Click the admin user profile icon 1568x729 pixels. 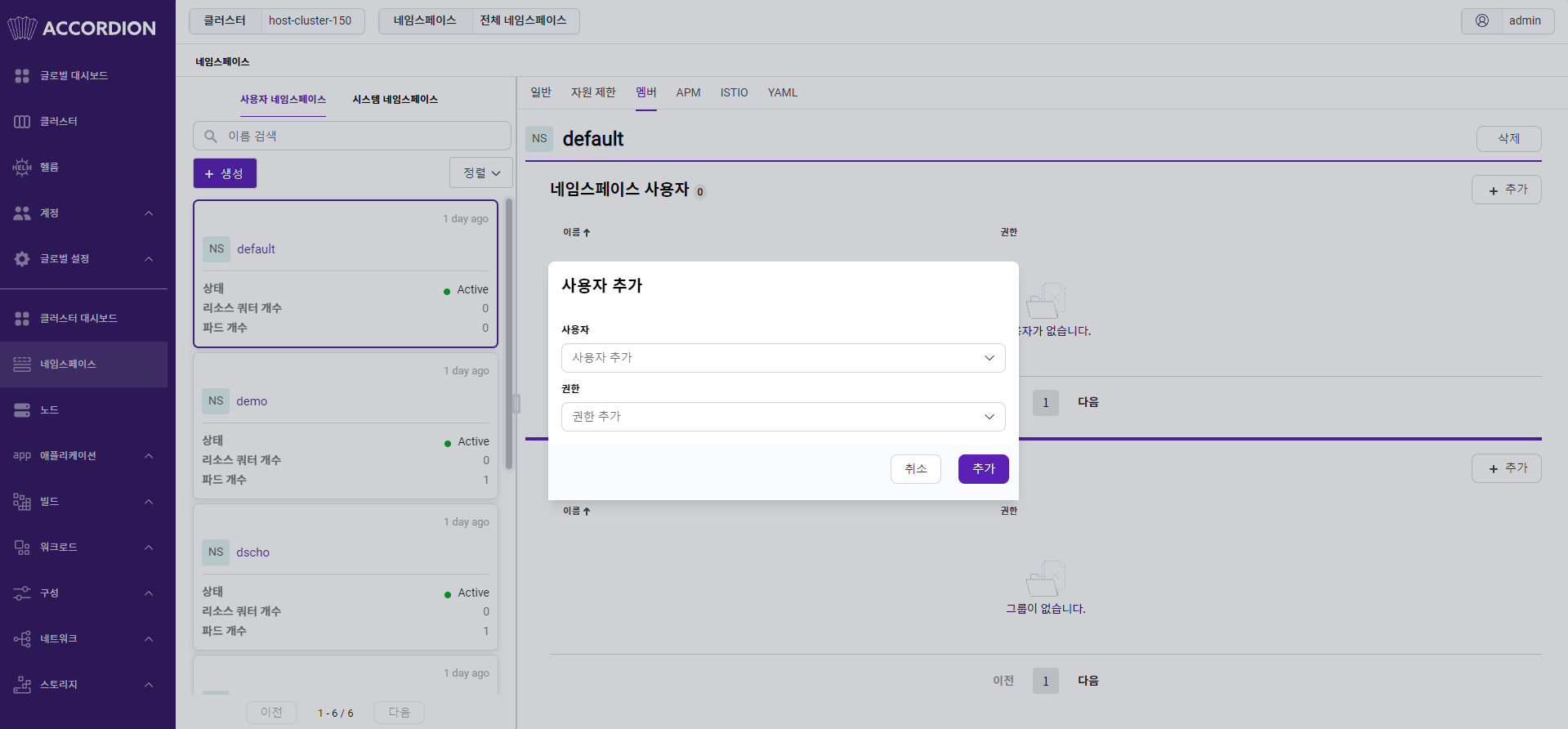click(x=1482, y=20)
